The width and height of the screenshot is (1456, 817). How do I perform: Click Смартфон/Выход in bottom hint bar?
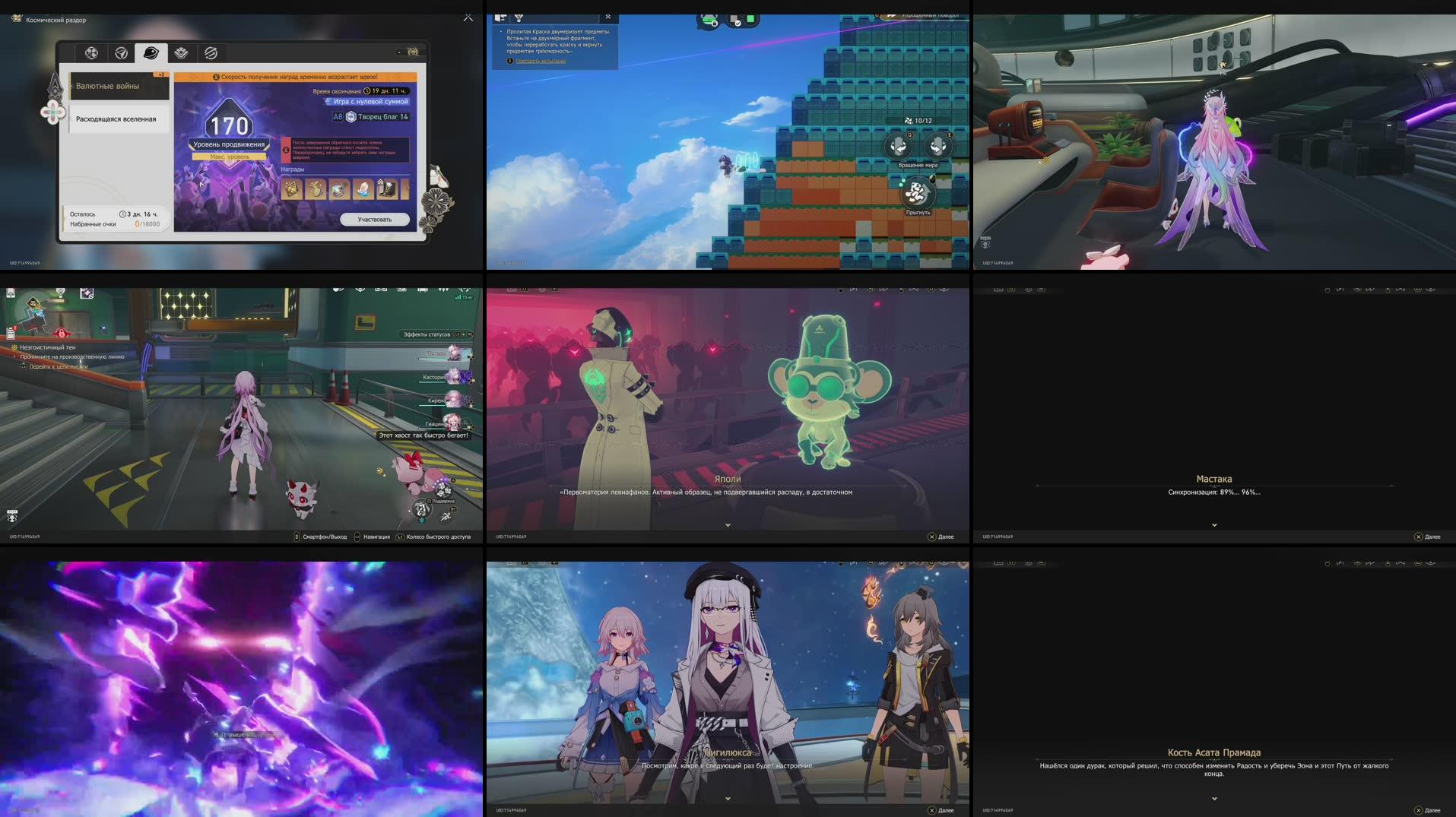[x=320, y=537]
